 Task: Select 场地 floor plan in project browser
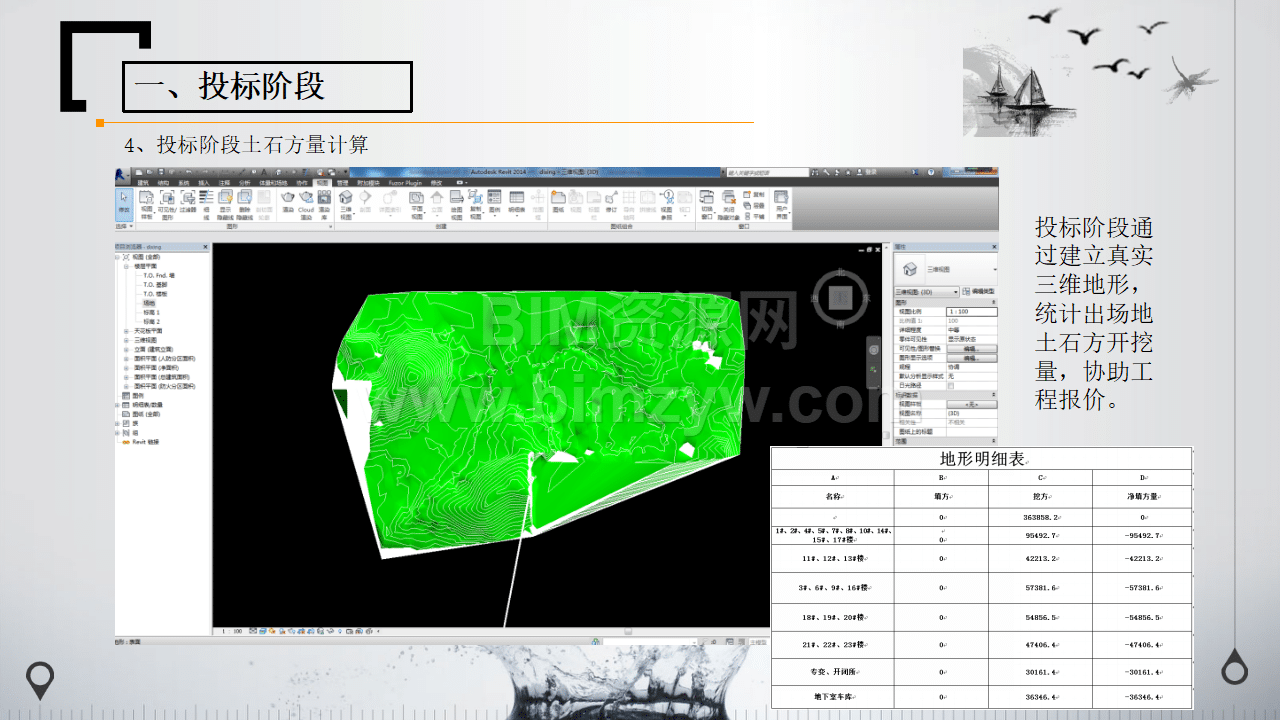(x=149, y=303)
